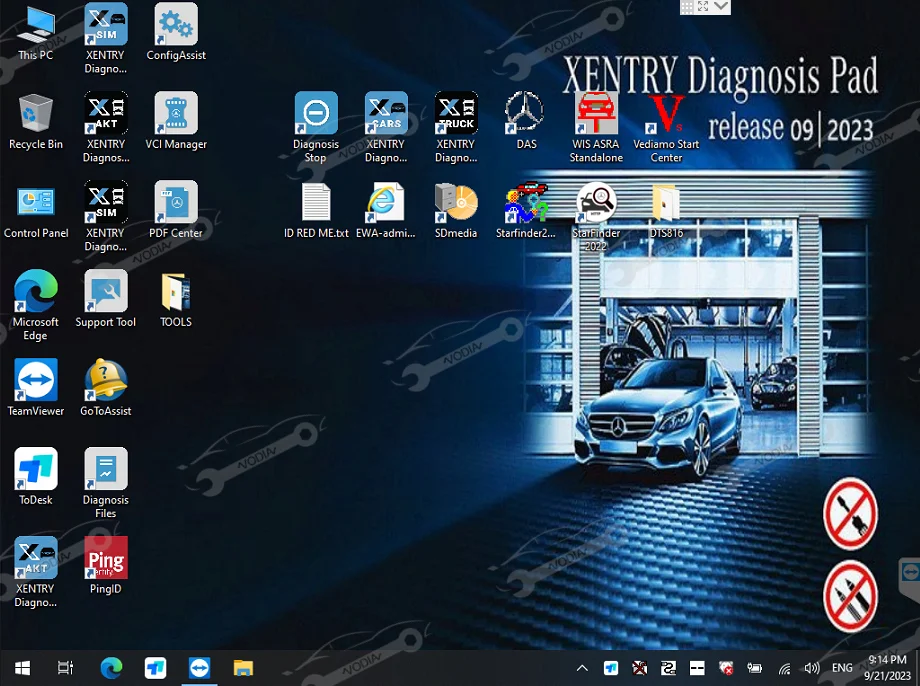Open the TeamViewer desktop shortcut
The image size is (920, 686).
pyautogui.click(x=35, y=387)
